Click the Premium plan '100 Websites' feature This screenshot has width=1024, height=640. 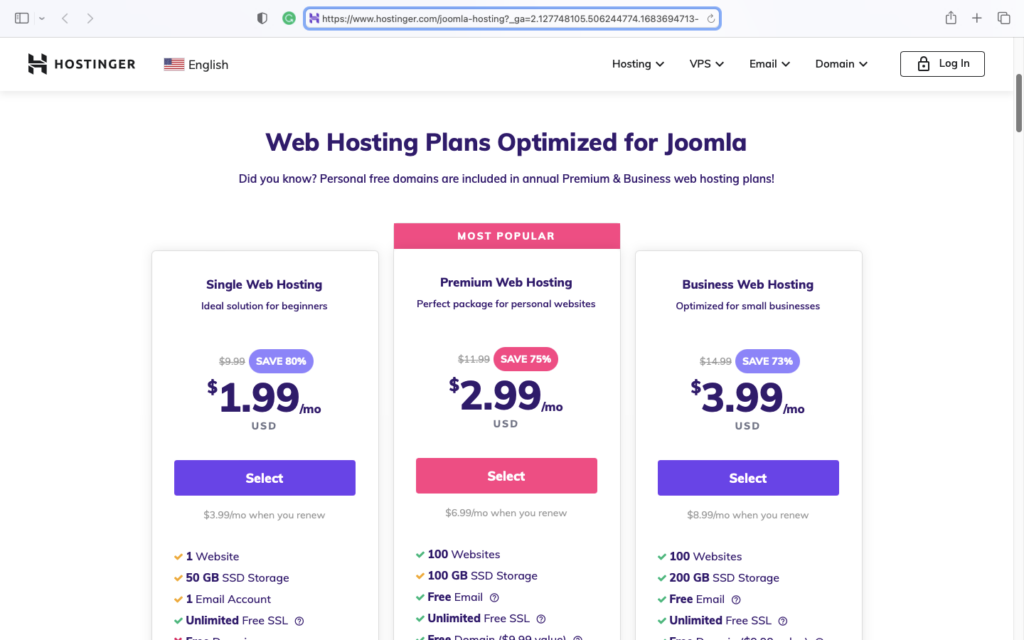pos(464,554)
